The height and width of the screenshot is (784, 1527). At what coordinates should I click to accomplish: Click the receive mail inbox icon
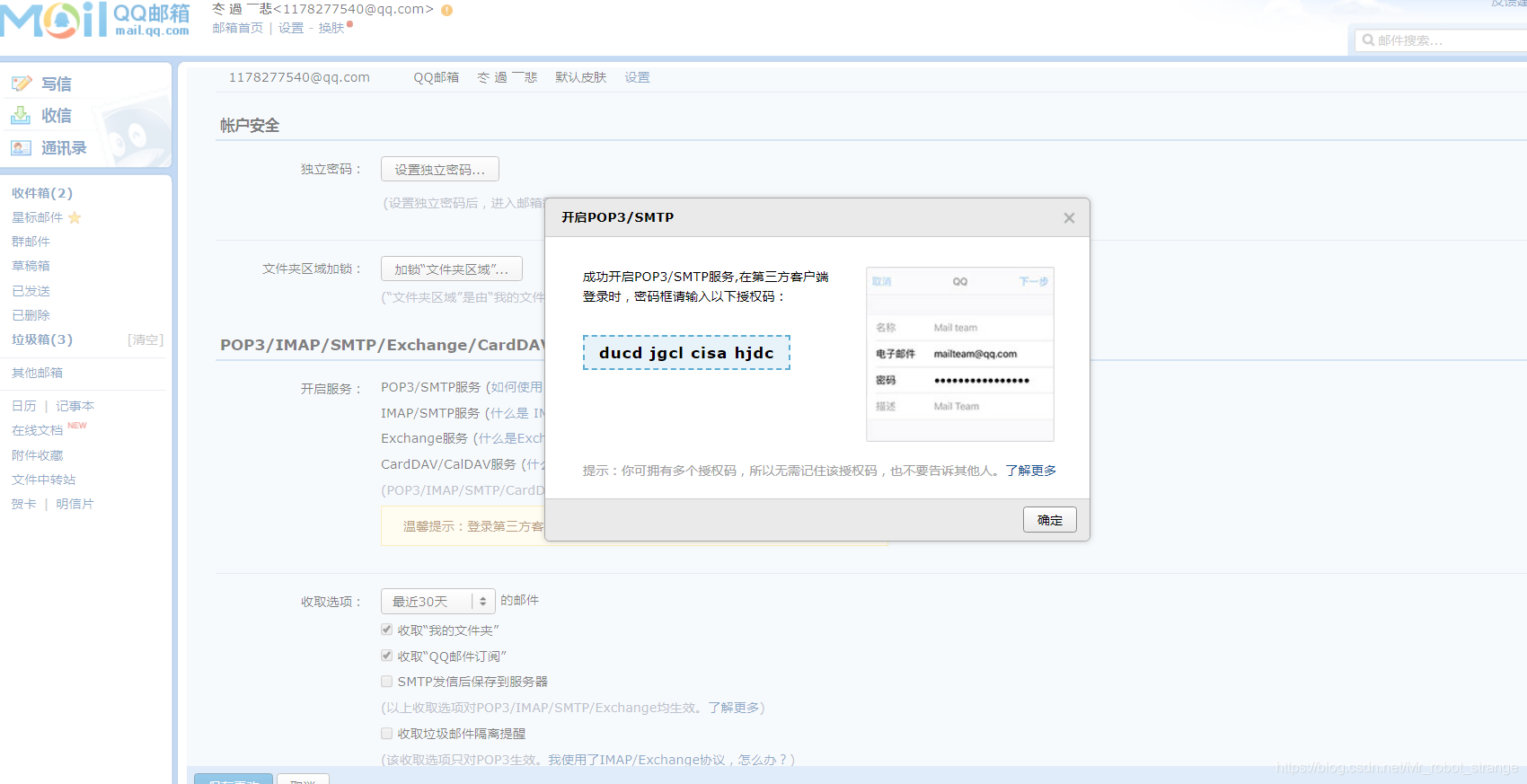coord(21,115)
